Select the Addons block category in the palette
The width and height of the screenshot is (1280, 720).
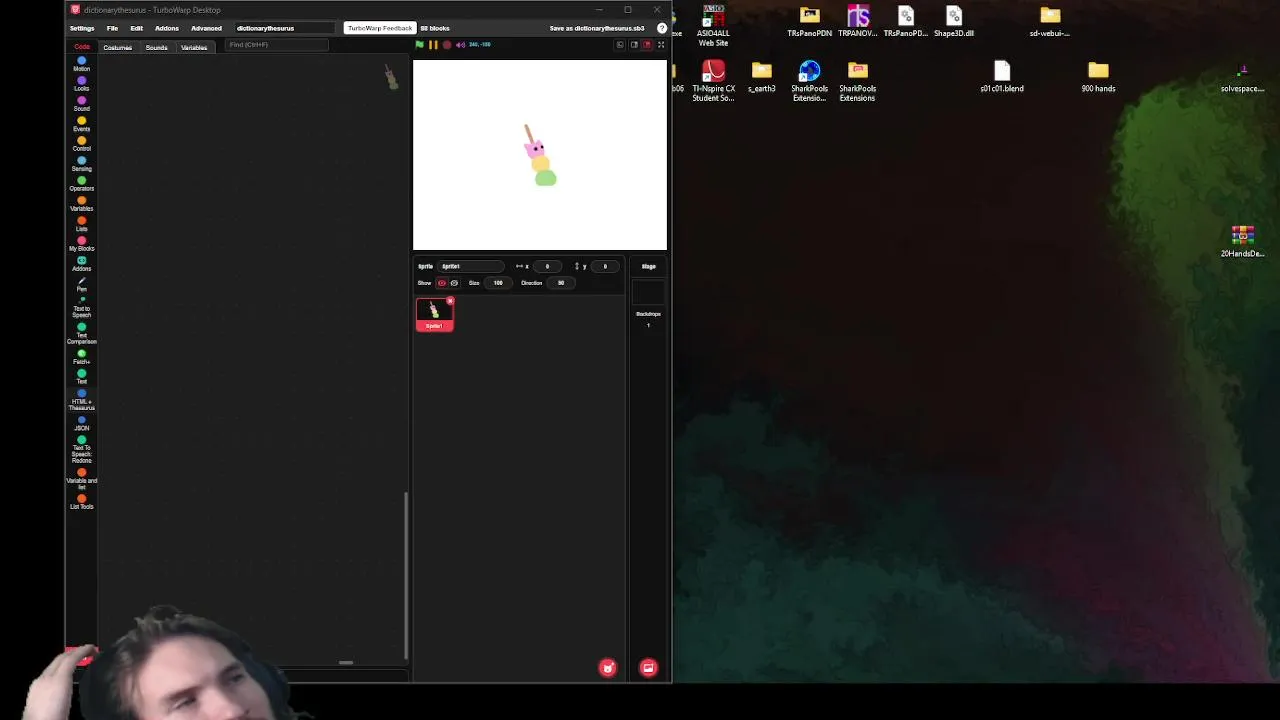81,264
